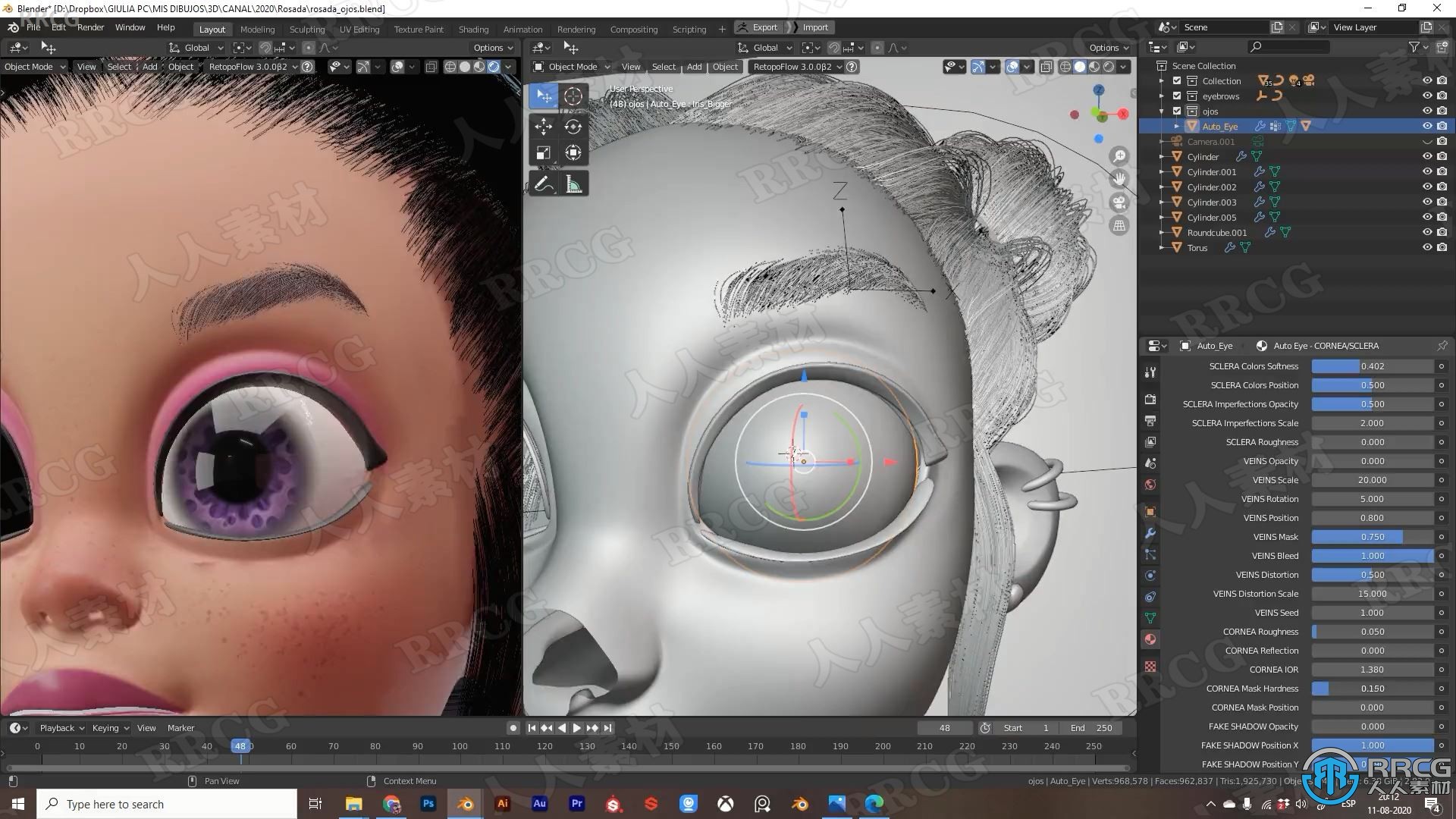Toggle X-ray in right viewport header
The width and height of the screenshot is (1456, 819).
point(1046,67)
